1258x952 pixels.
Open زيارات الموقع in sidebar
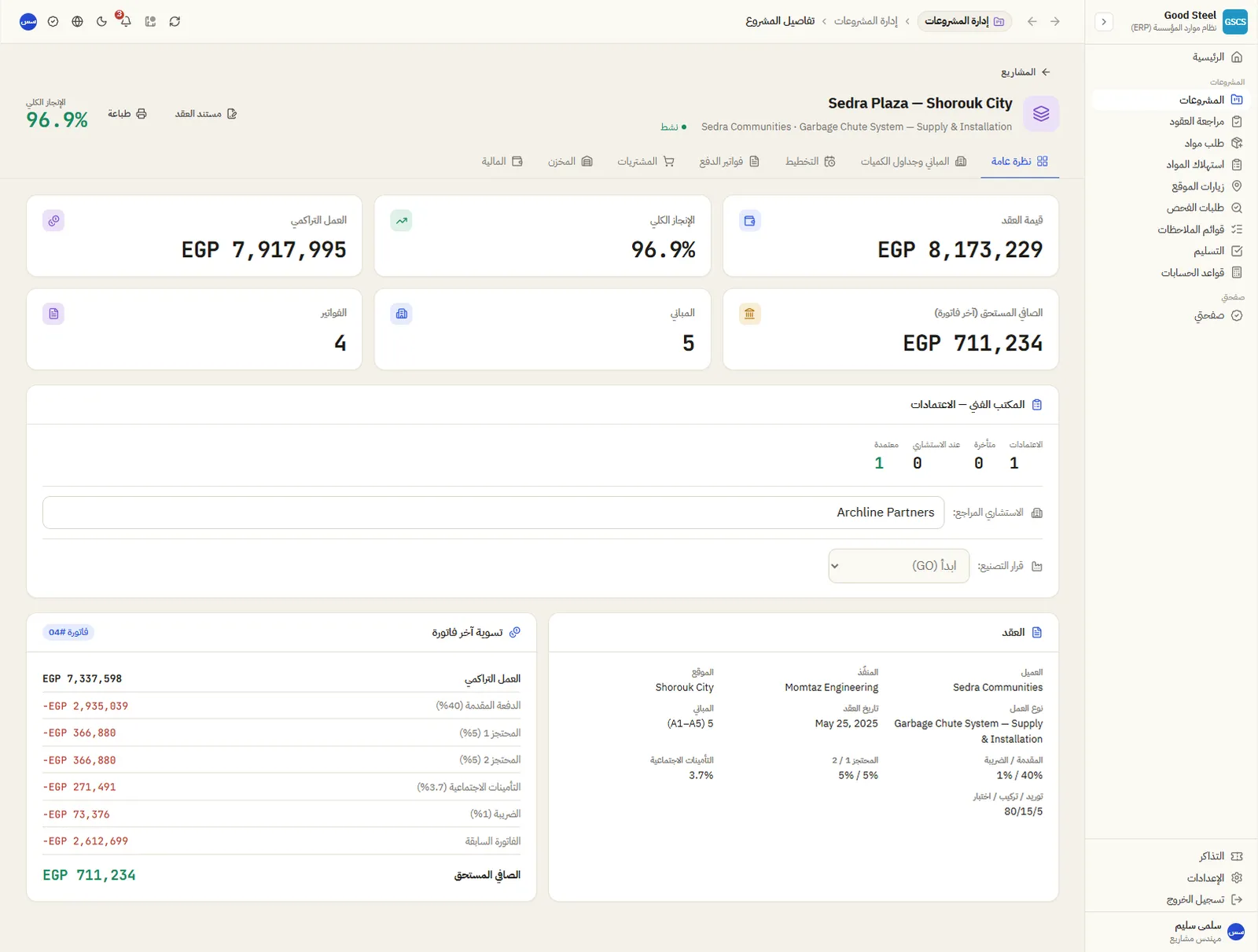[1172, 186]
